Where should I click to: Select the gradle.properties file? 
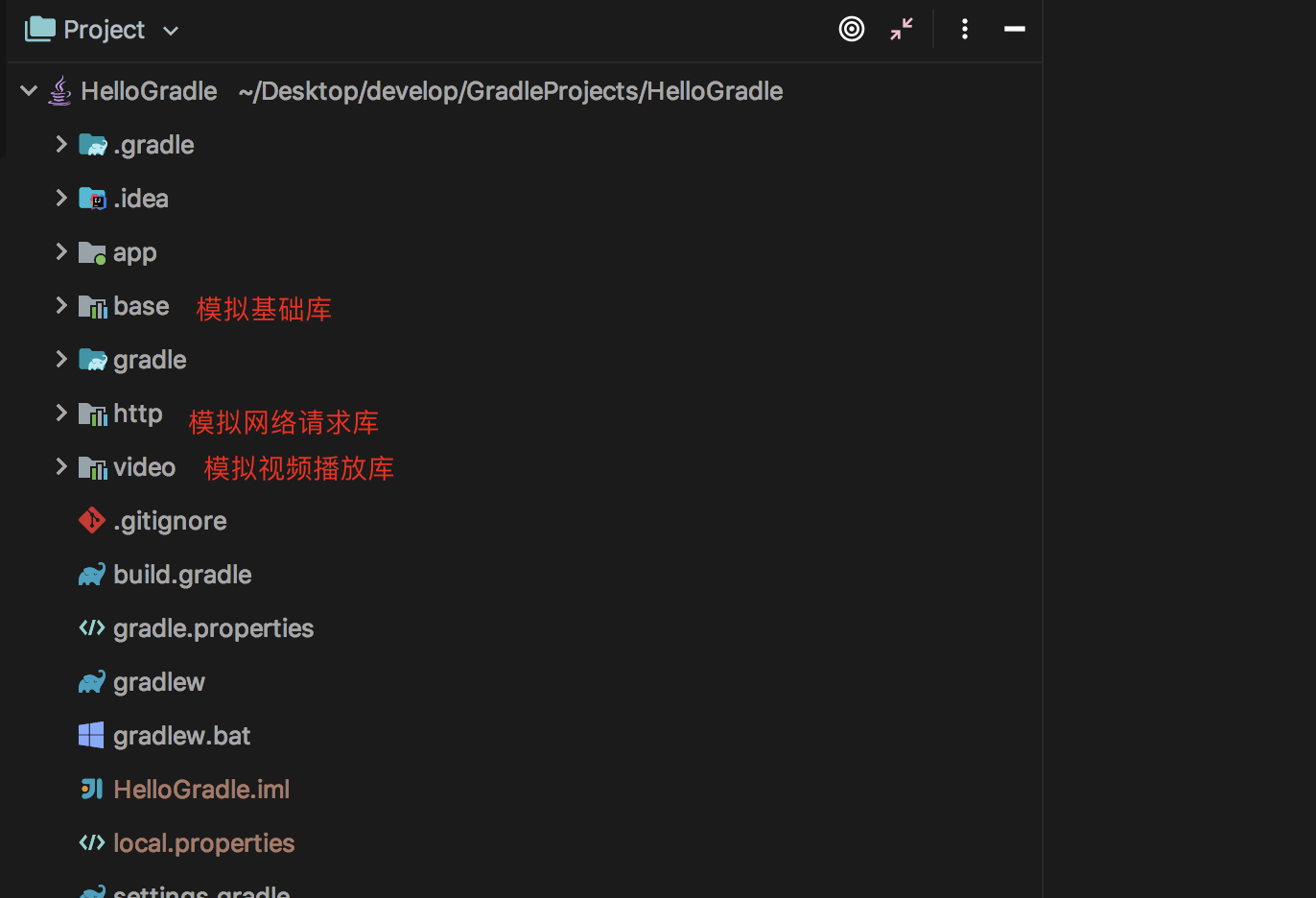(x=213, y=628)
